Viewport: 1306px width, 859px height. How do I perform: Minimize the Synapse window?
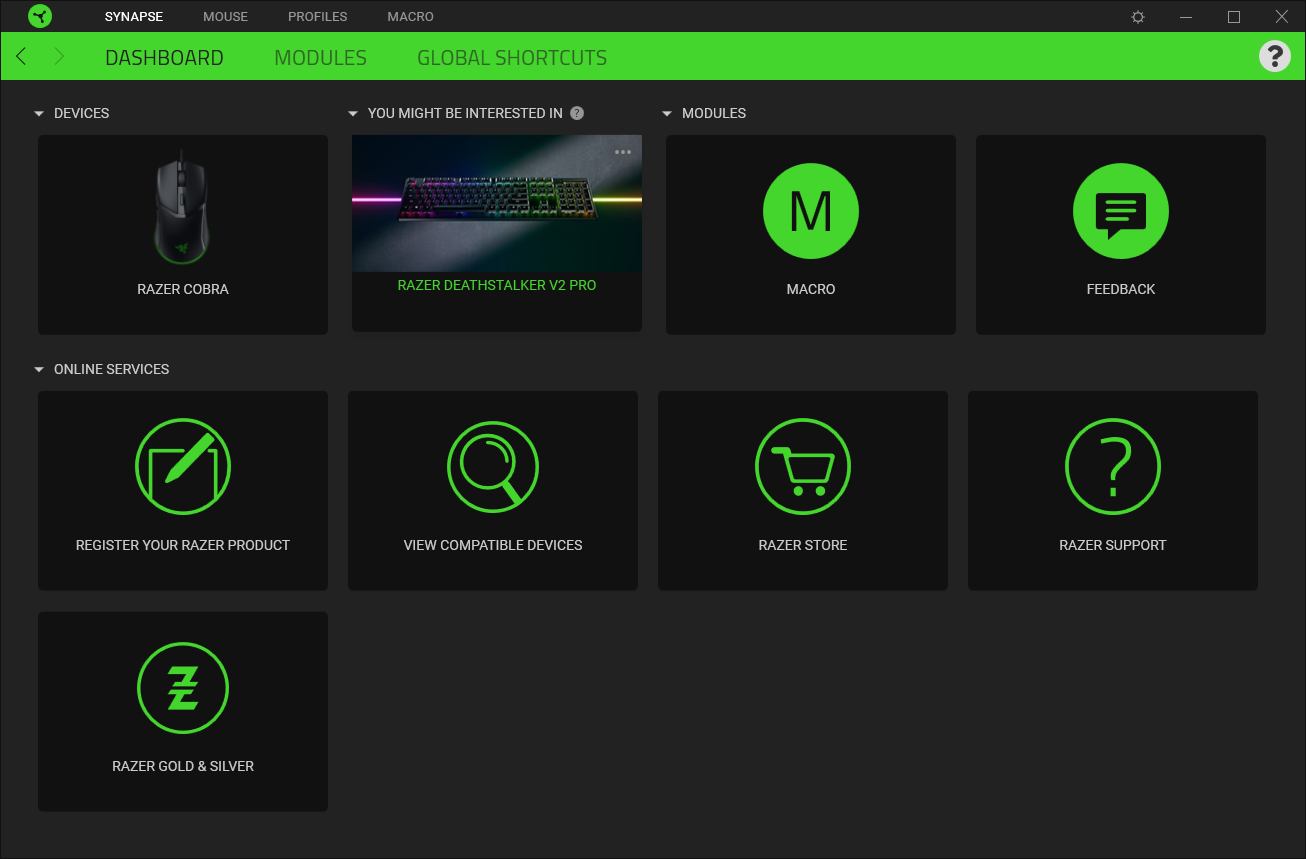tap(1186, 17)
